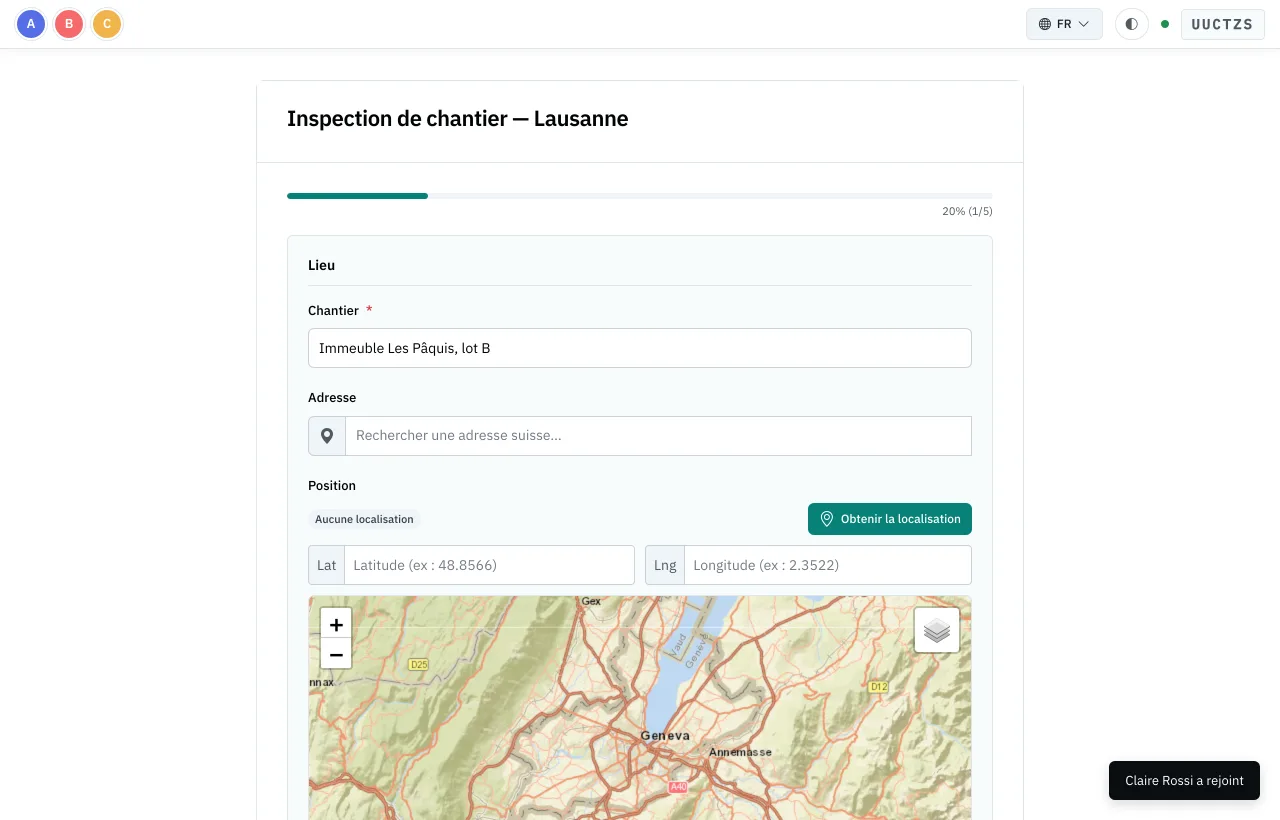Click Geneva on the map
The width and height of the screenshot is (1280, 820).
coord(665,735)
